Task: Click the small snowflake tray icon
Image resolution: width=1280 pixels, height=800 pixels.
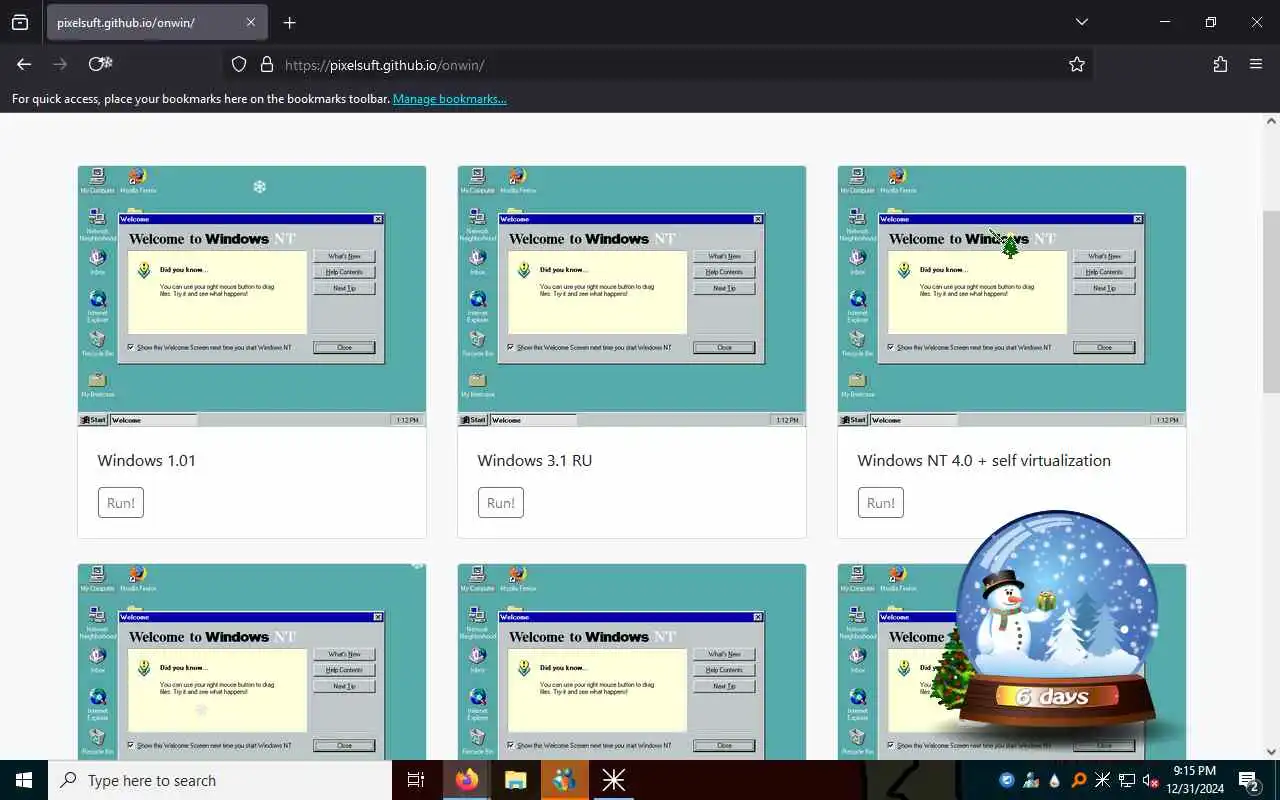Action: (1103, 780)
